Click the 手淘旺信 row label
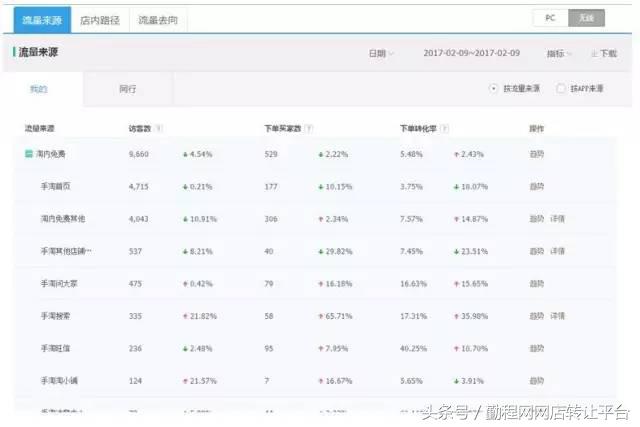The width and height of the screenshot is (640, 427). pos(56,348)
